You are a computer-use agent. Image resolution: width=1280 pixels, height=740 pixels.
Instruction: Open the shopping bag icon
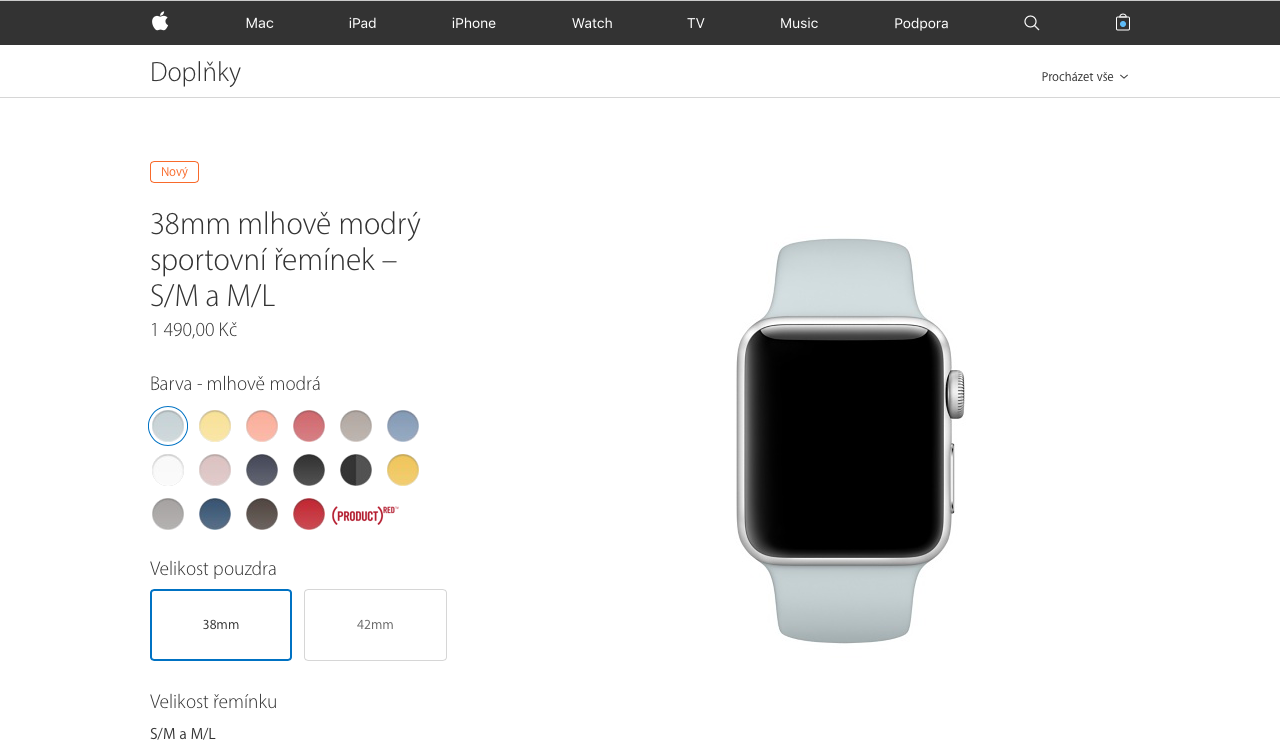pyautogui.click(x=1123, y=22)
